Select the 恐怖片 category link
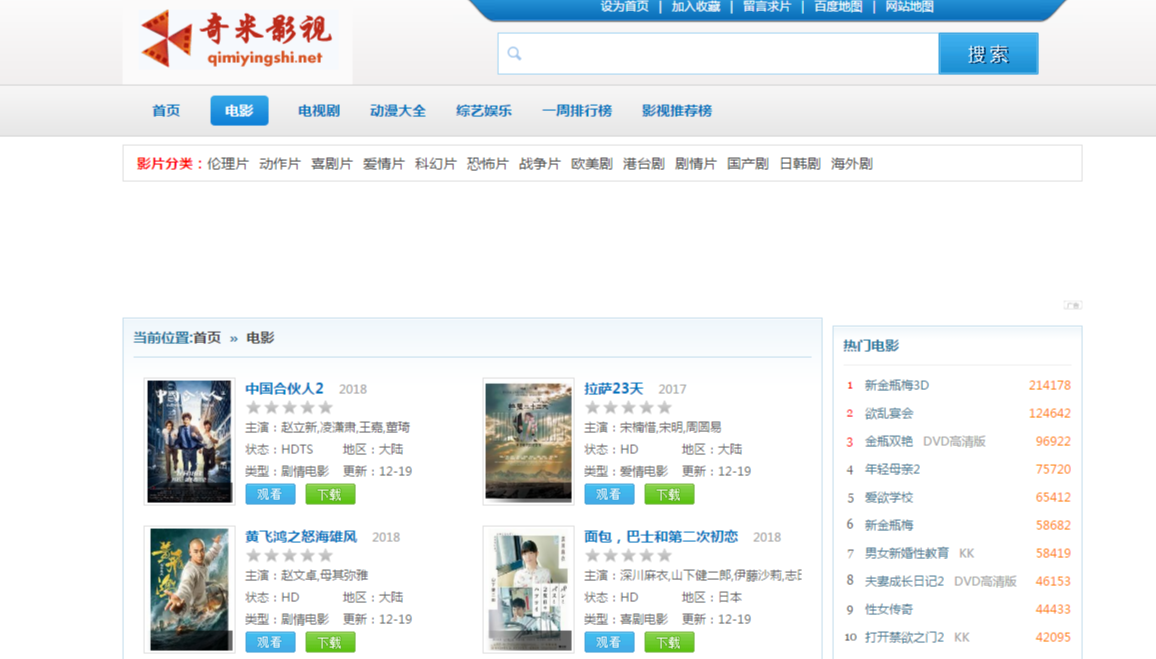This screenshot has width=1156, height=659. coord(487,164)
